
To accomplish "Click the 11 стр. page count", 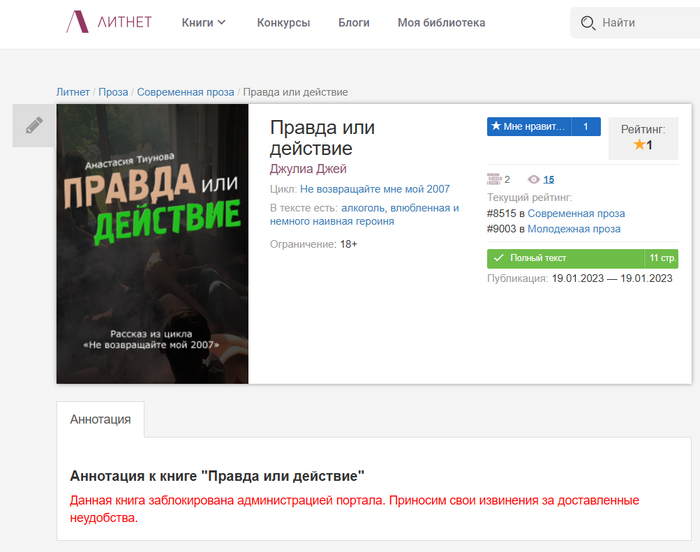I will click(662, 259).
